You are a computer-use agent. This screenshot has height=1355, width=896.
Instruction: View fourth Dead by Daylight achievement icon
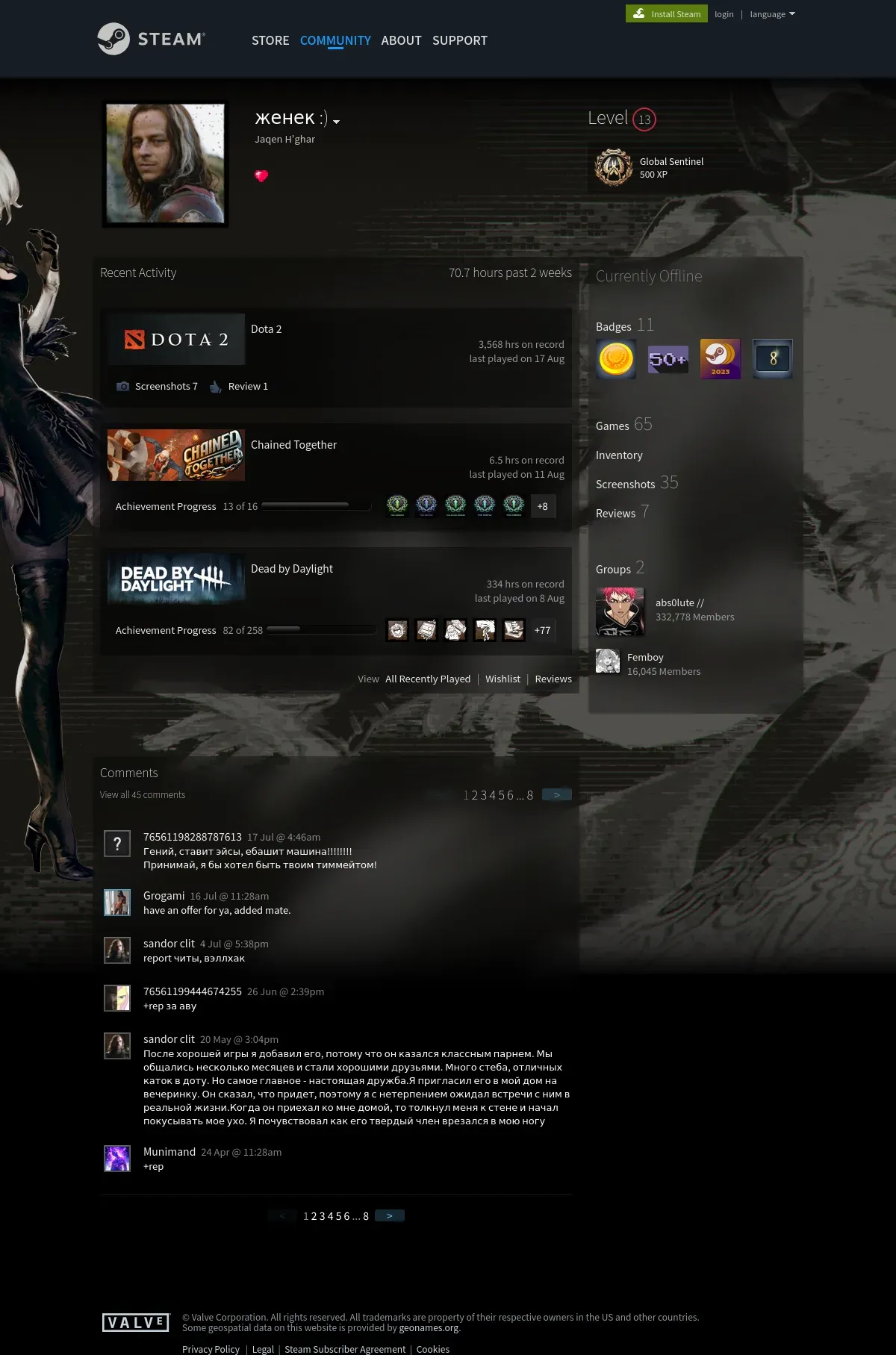[x=485, y=630]
